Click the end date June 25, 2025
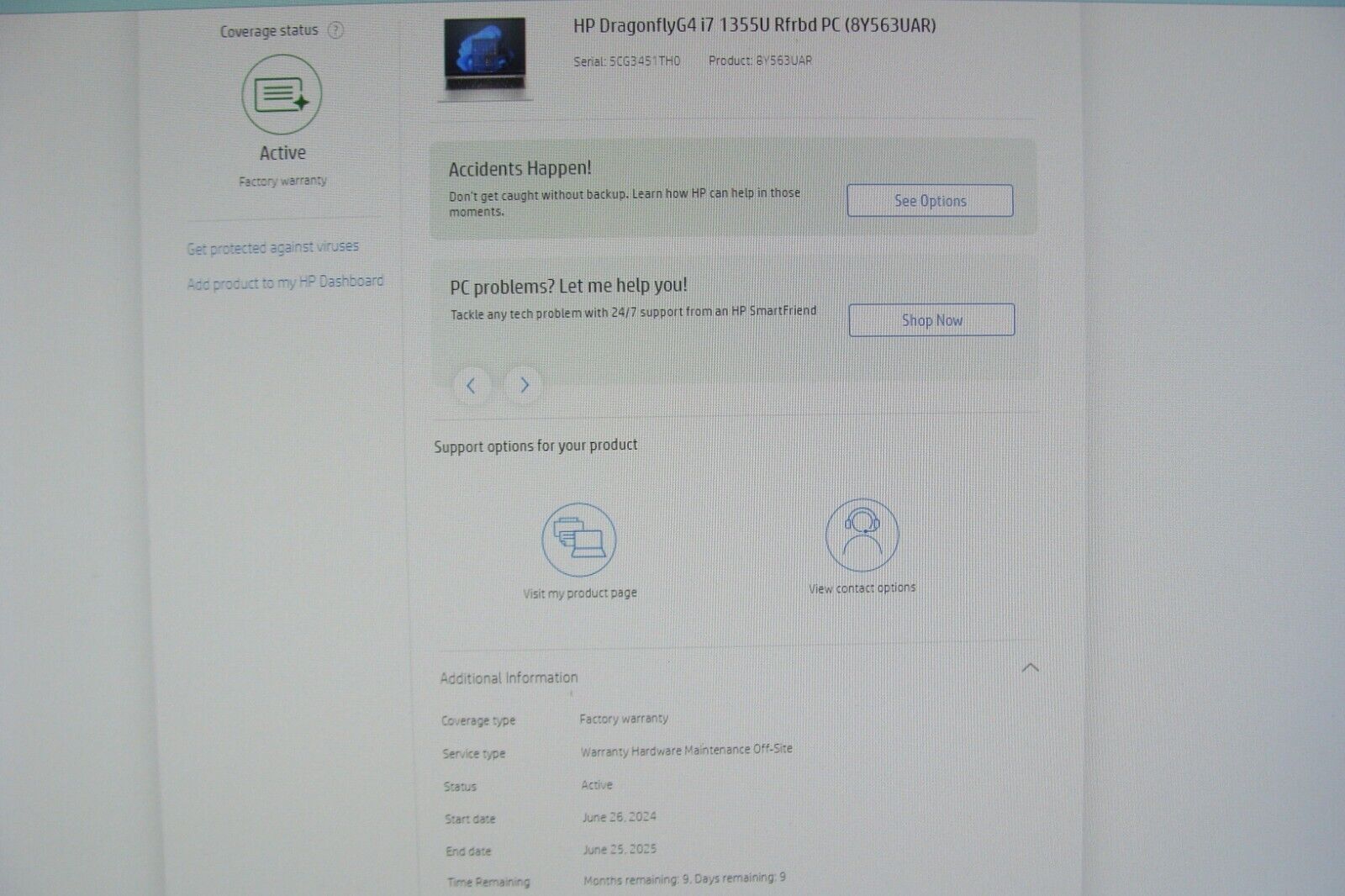 click(x=620, y=850)
